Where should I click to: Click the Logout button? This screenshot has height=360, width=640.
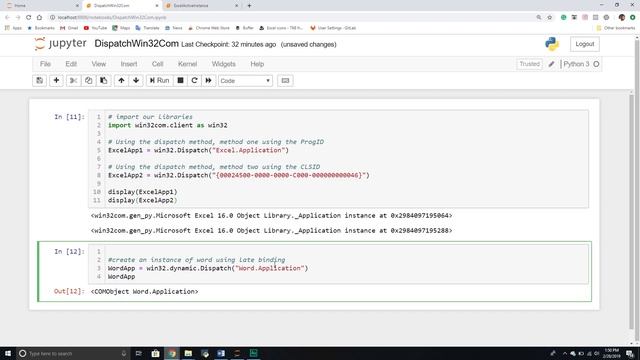pyautogui.click(x=584, y=44)
